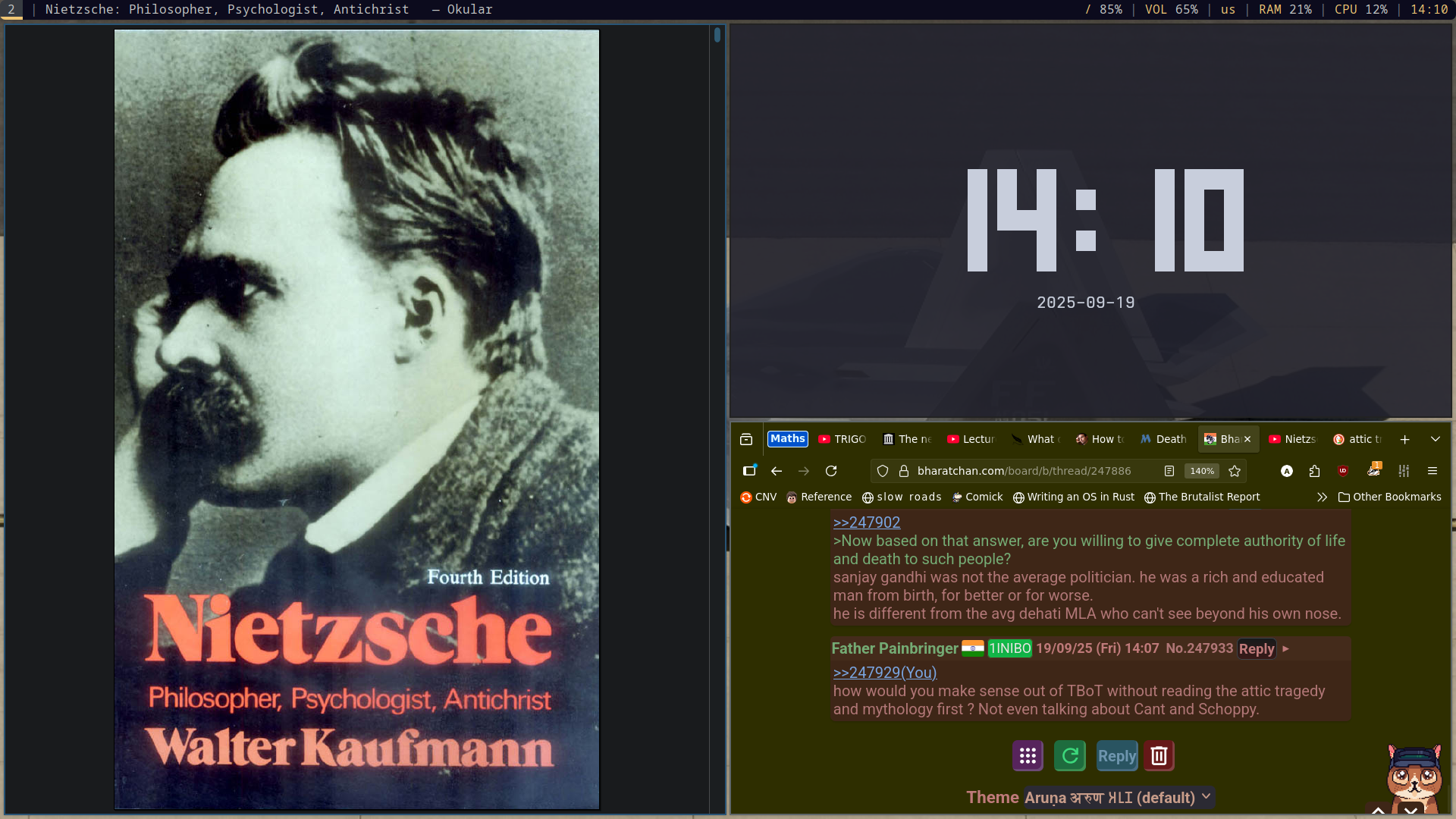The height and width of the screenshot is (819, 1456).
Task: Jump to page bottom with down chevron
Action: pyautogui.click(x=1410, y=811)
